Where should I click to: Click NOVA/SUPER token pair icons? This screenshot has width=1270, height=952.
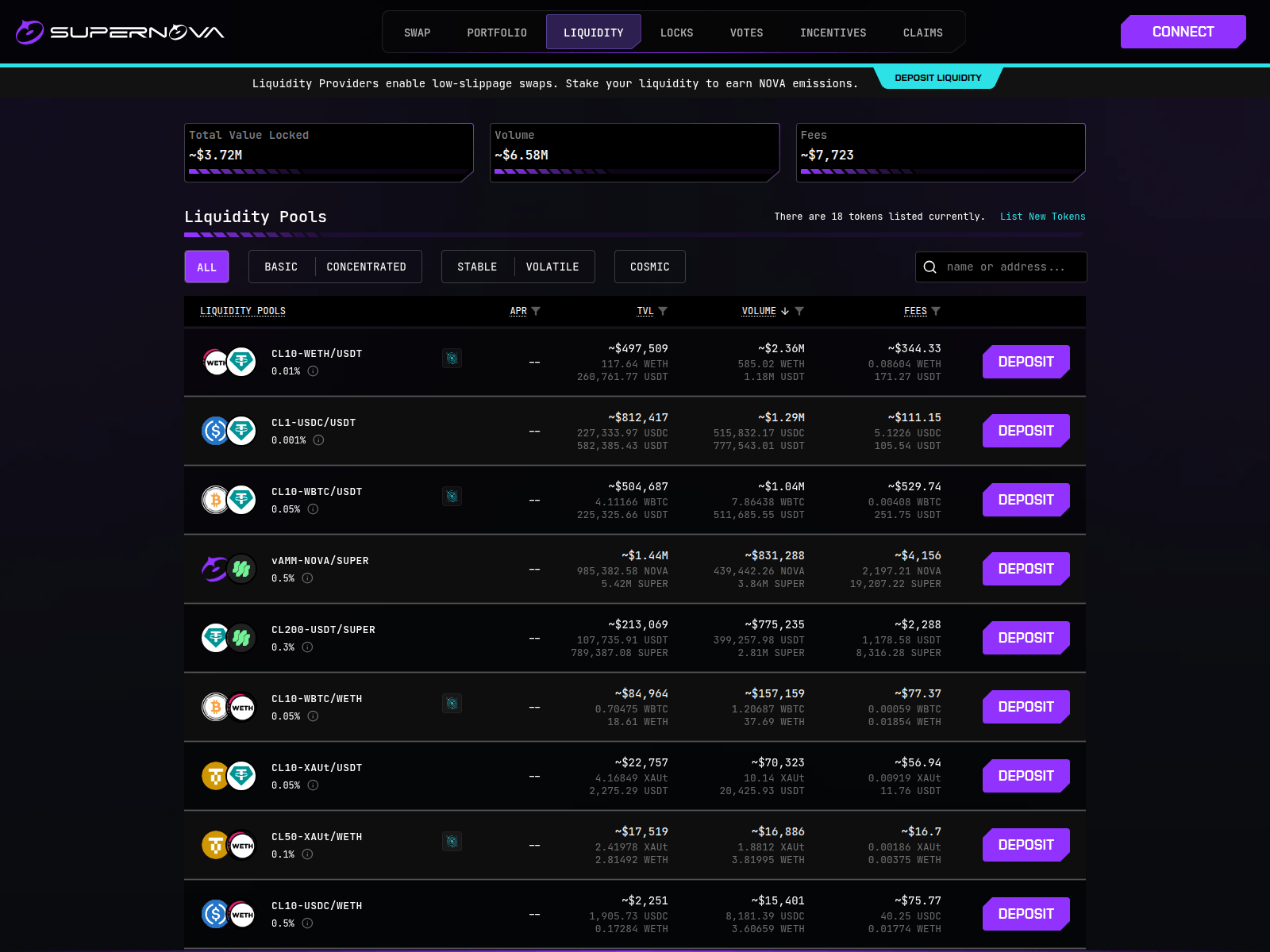[x=229, y=570]
